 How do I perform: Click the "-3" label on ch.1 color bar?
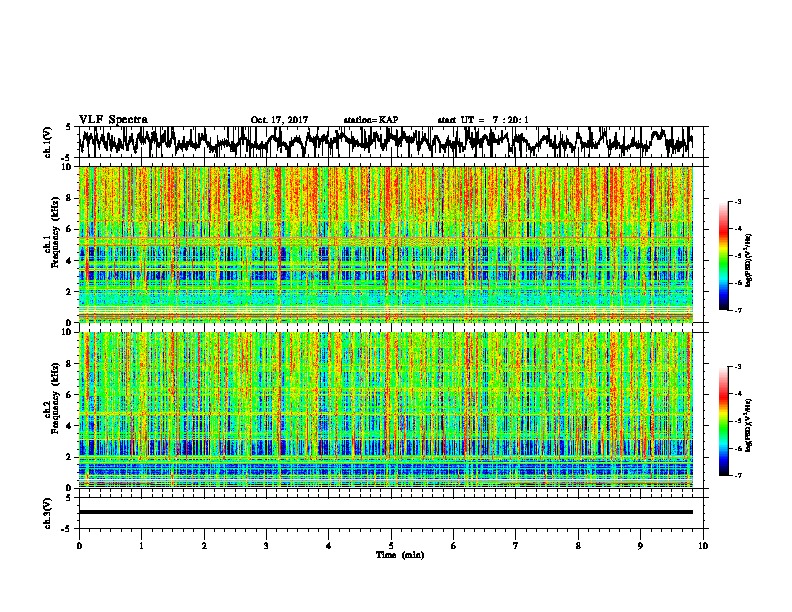coord(738,201)
